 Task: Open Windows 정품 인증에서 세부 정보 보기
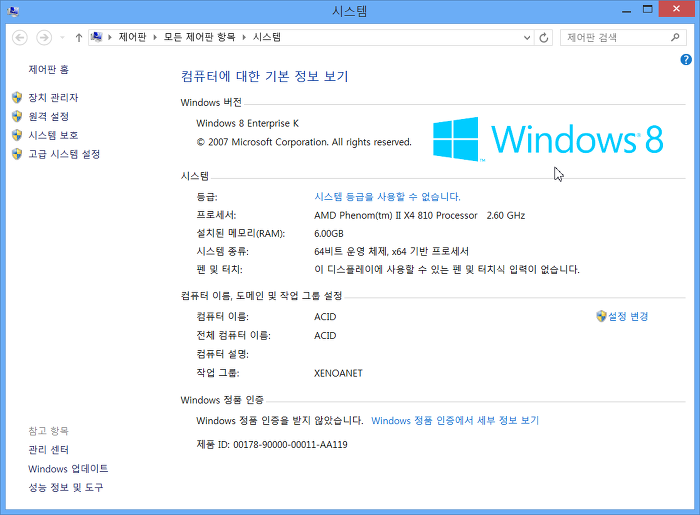455,421
